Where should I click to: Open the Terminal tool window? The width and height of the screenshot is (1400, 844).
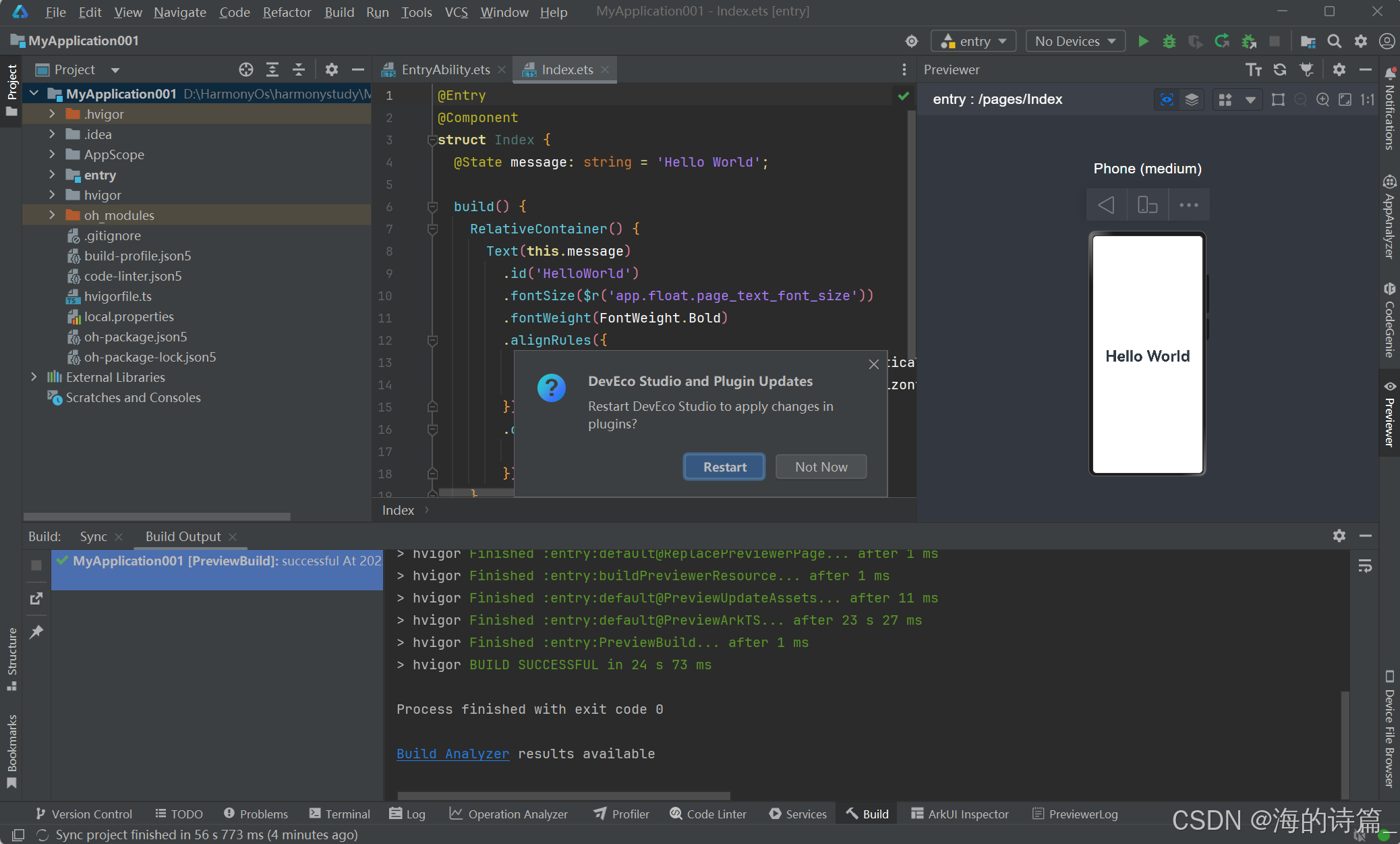coord(339,814)
